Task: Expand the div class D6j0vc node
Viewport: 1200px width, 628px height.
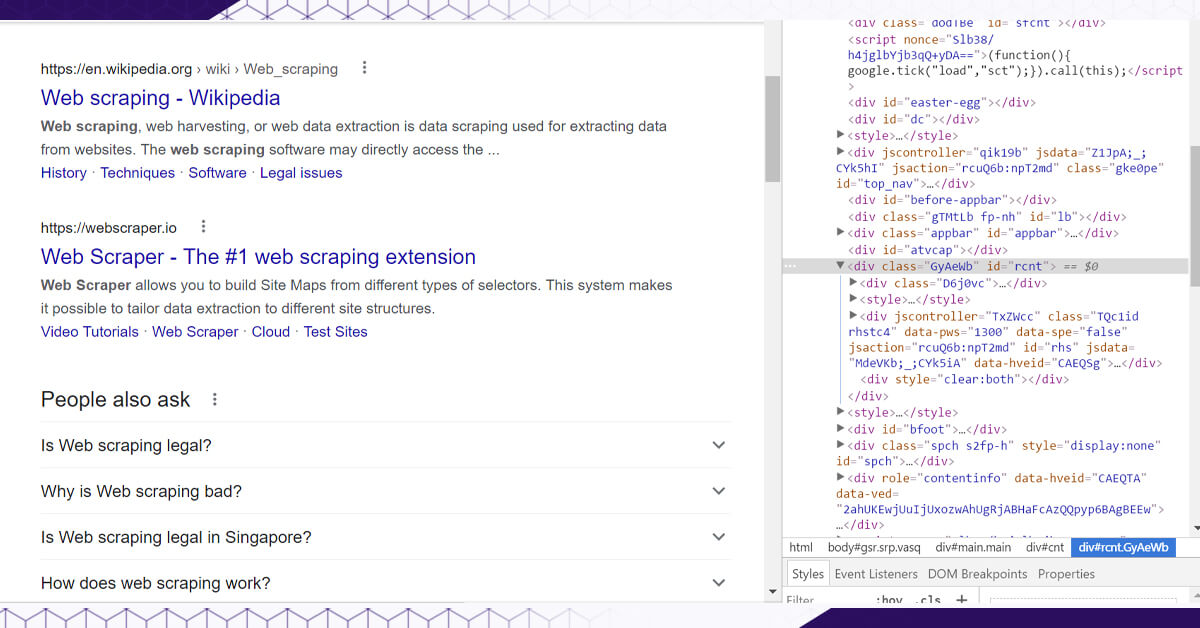Action: coord(853,283)
